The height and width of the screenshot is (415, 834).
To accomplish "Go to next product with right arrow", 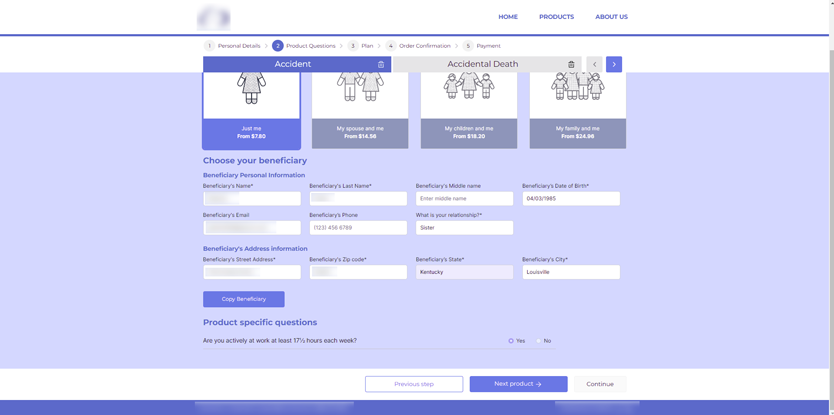I will (x=614, y=64).
